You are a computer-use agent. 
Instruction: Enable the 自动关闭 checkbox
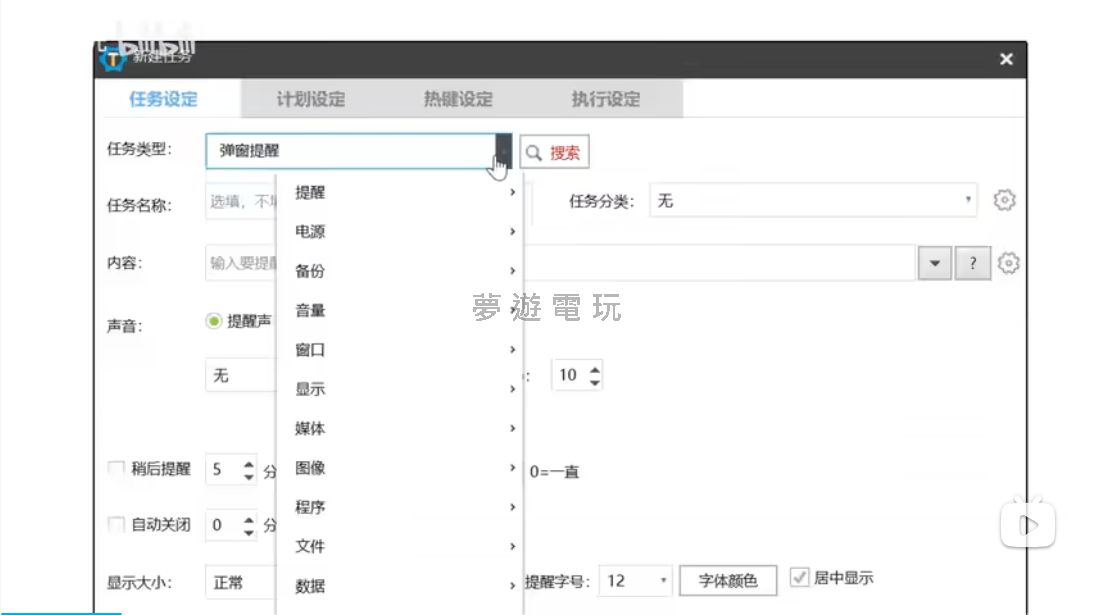116,524
